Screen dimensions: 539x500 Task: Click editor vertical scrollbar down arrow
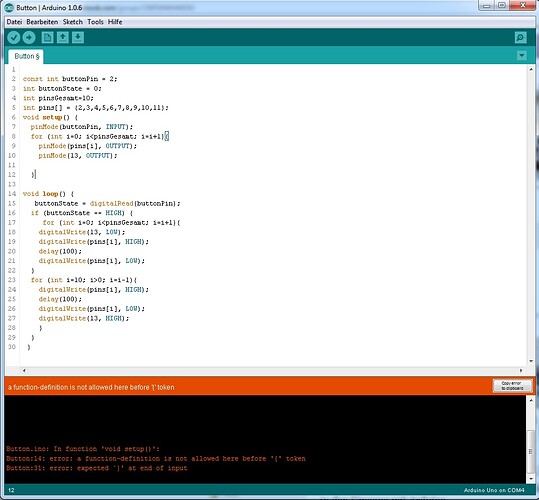531,361
